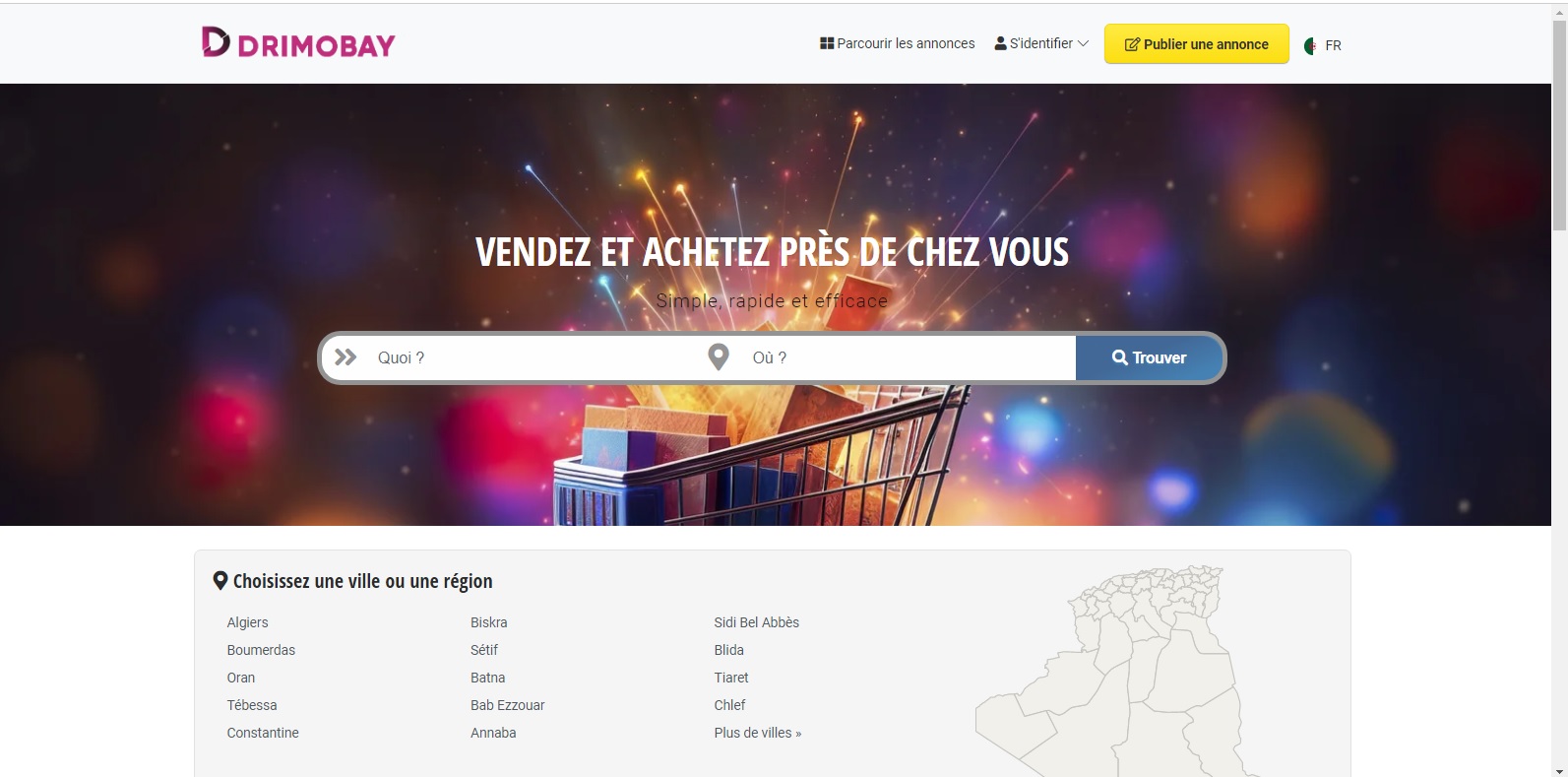
Task: Open the S'identifier menu
Action: click(x=1041, y=43)
